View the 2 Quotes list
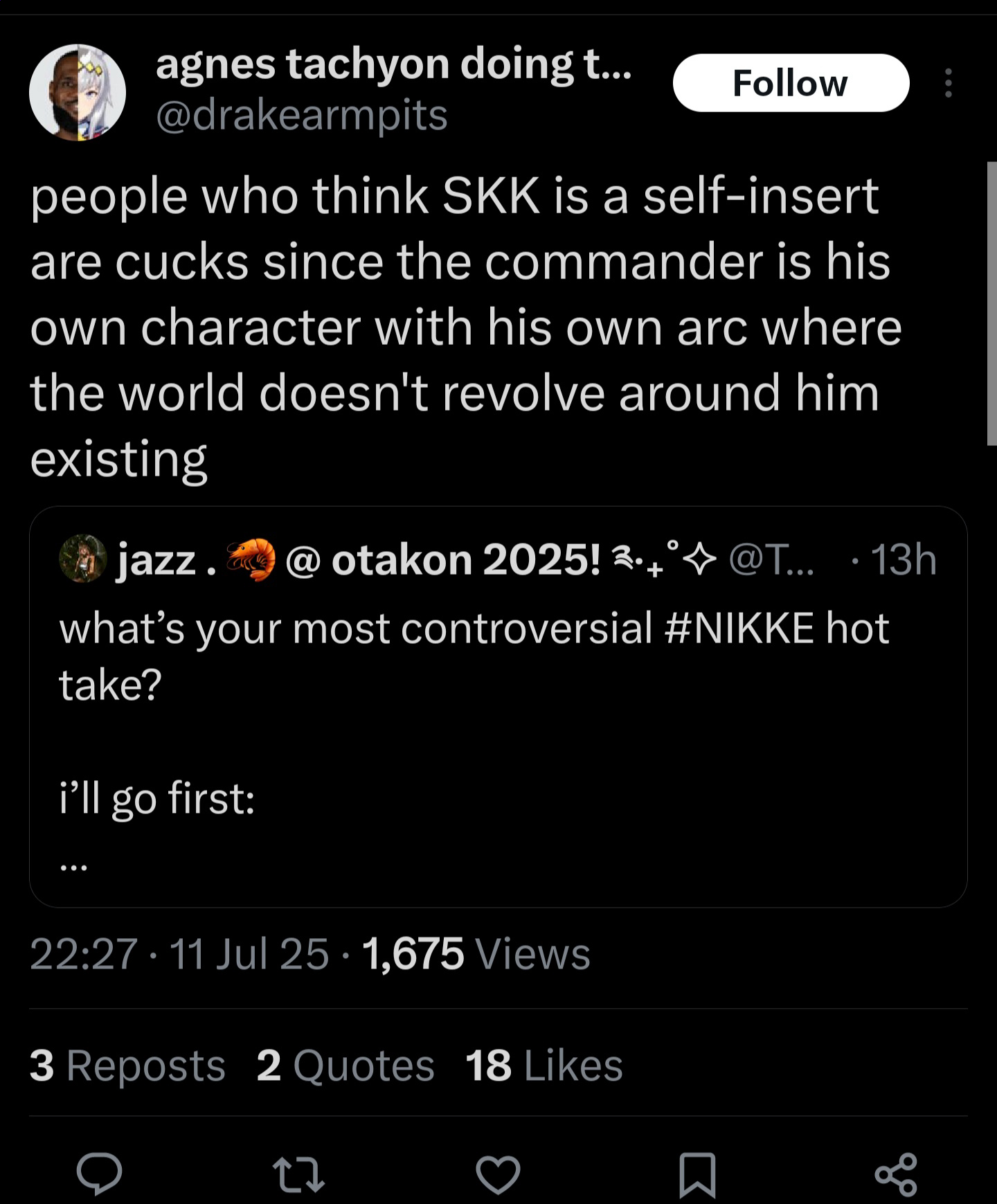Screen dimensions: 997x1204 (345, 1065)
